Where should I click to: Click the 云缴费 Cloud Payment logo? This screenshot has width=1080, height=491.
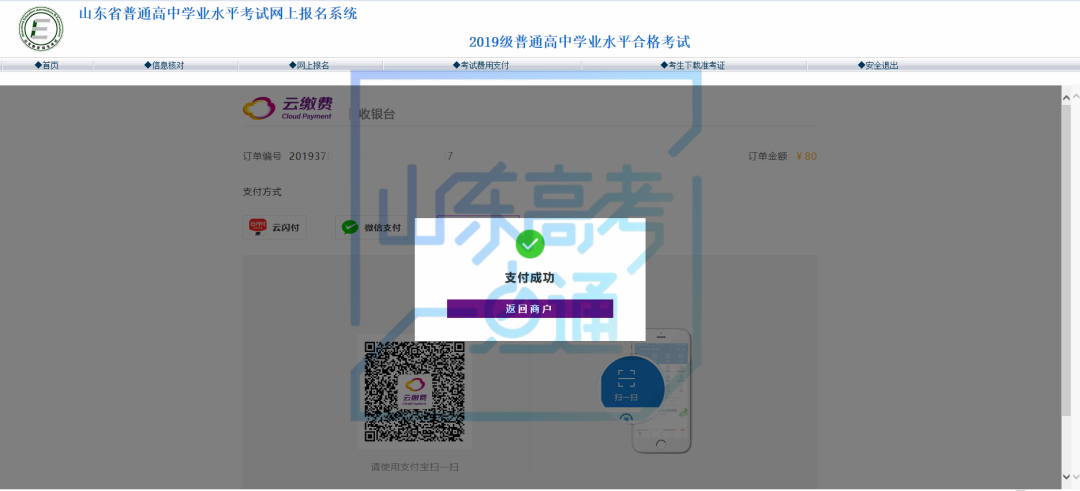287,108
